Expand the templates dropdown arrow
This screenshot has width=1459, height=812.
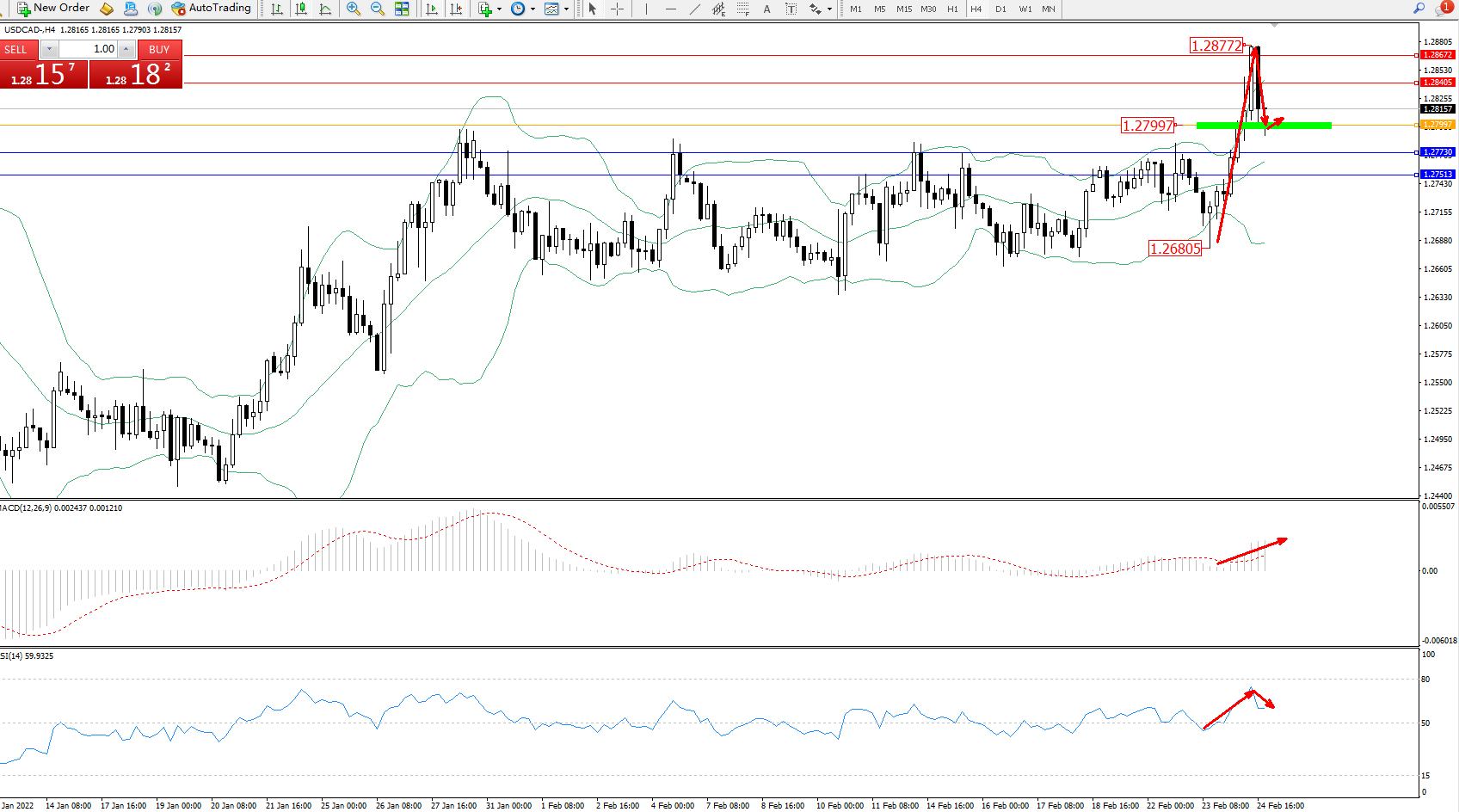[566, 9]
